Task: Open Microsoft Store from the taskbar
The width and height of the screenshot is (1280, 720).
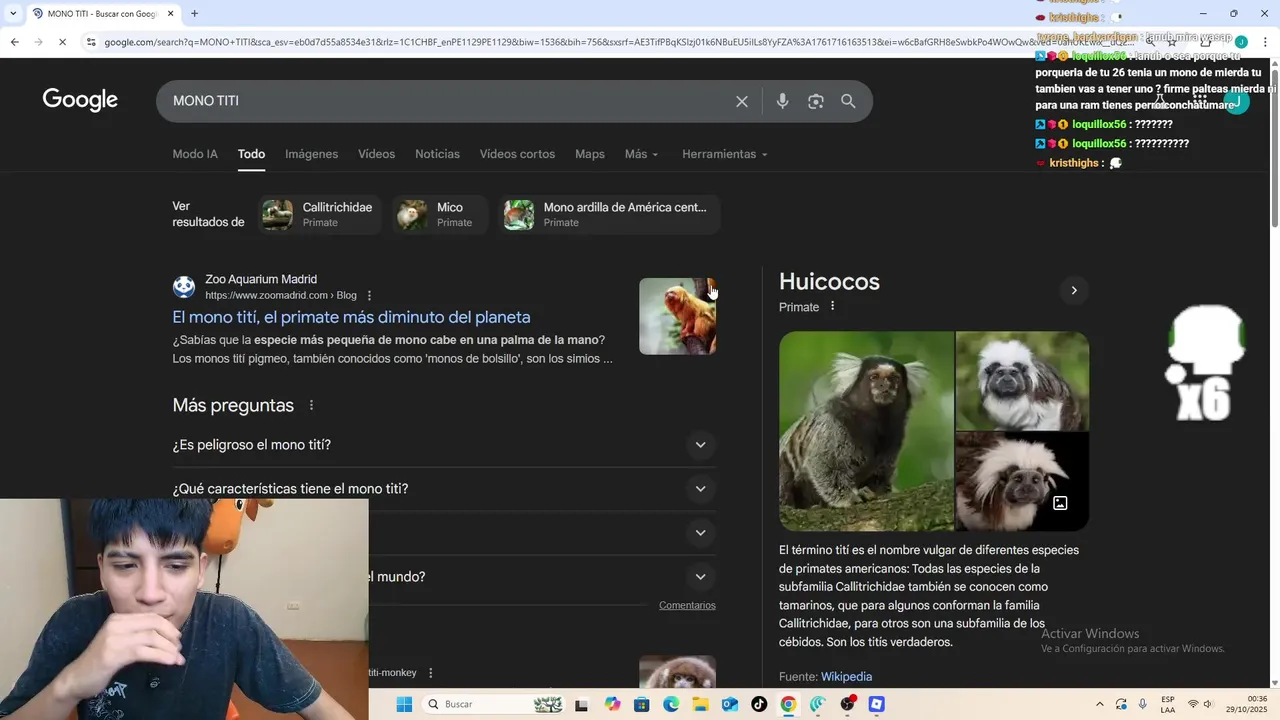Action: (x=642, y=704)
